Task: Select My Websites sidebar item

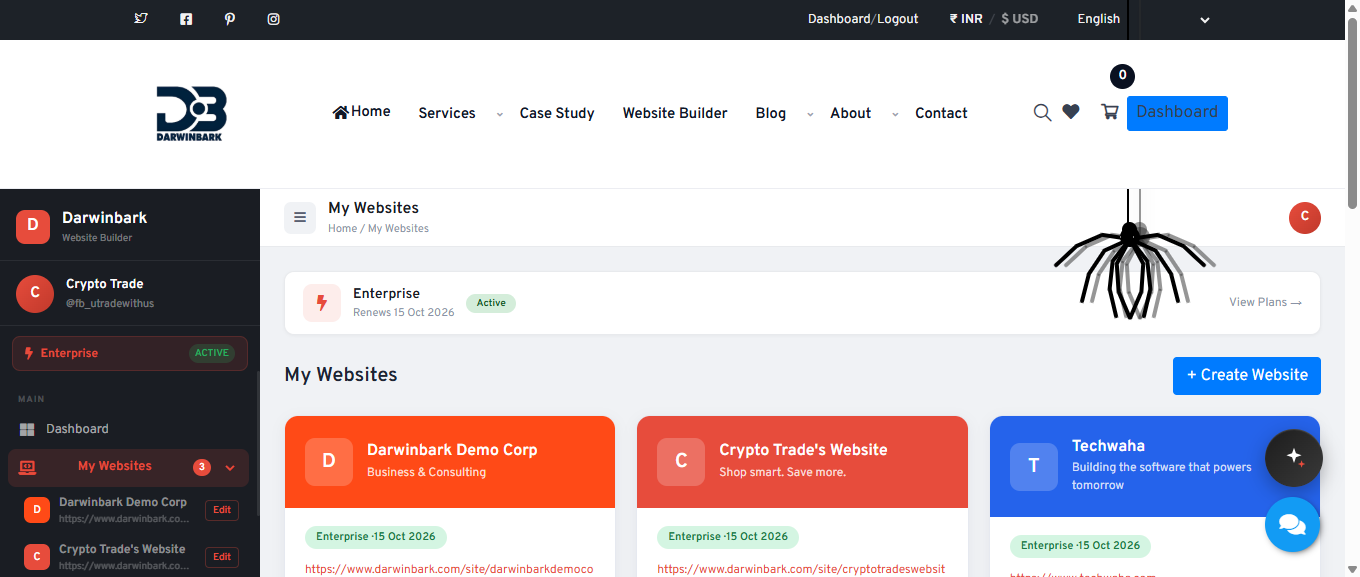Action: (x=128, y=467)
